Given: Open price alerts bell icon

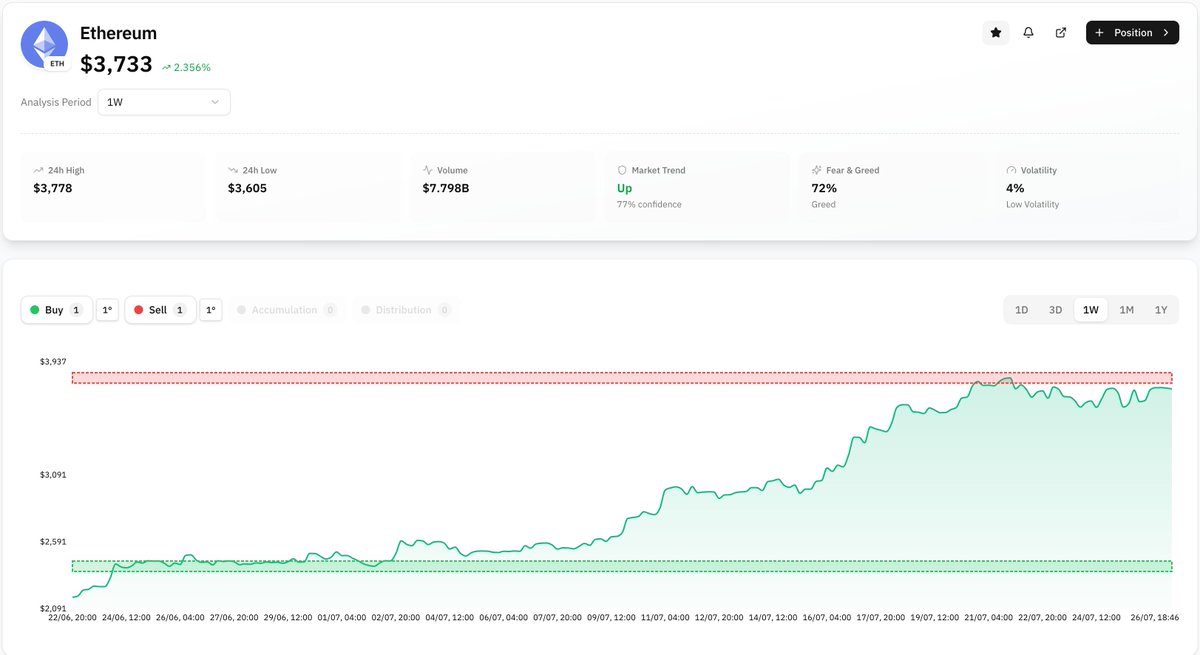Looking at the screenshot, I should 1028,33.
